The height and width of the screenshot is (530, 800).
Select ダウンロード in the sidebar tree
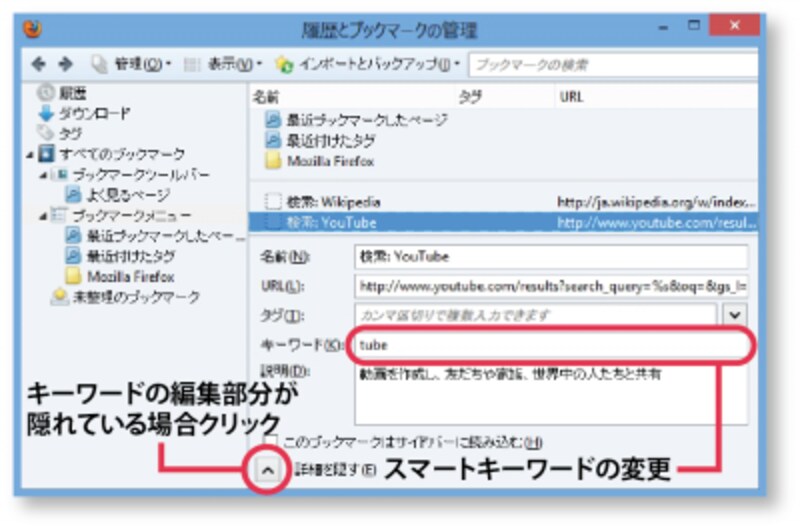point(95,113)
